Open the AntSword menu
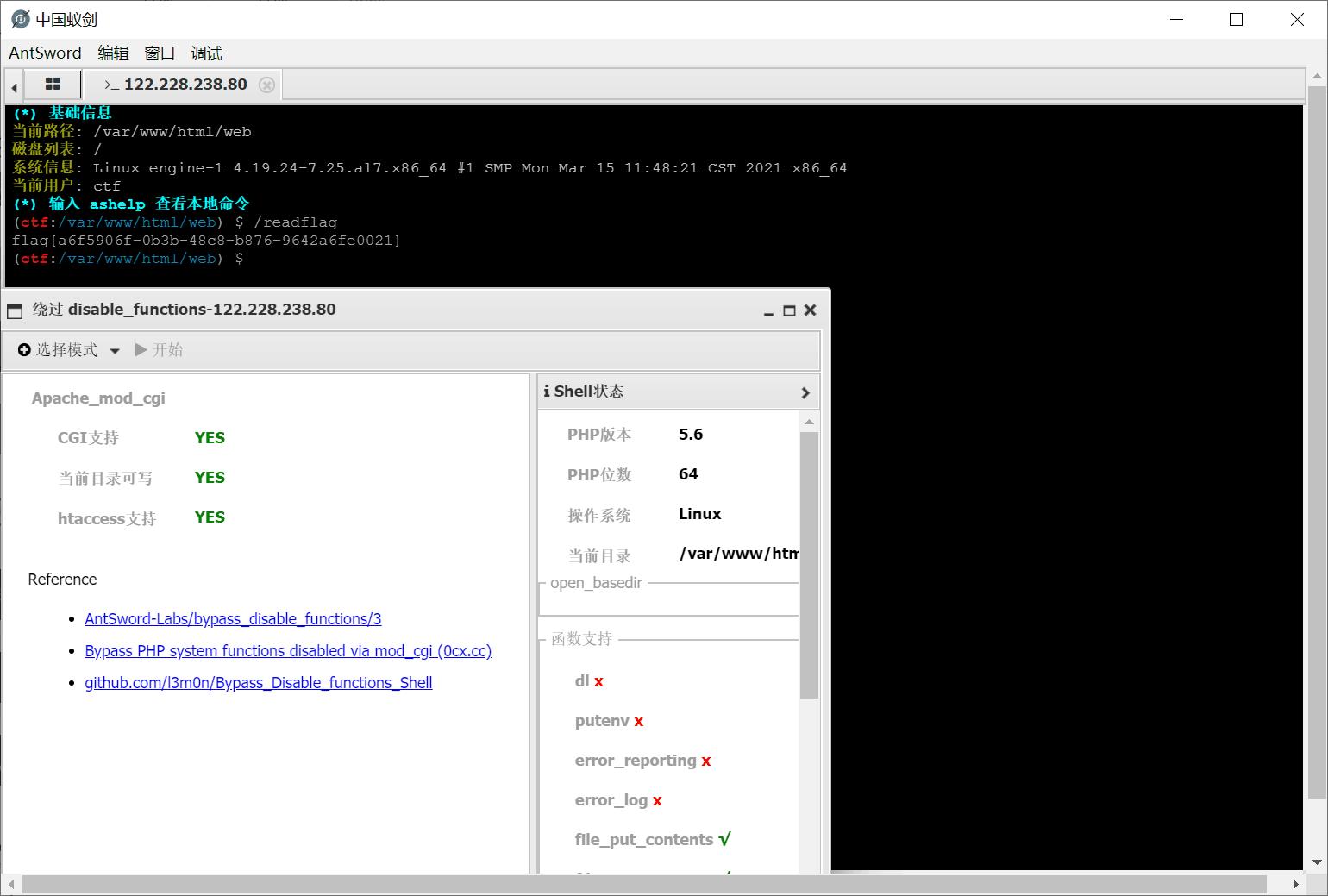The image size is (1328, 896). (x=45, y=53)
